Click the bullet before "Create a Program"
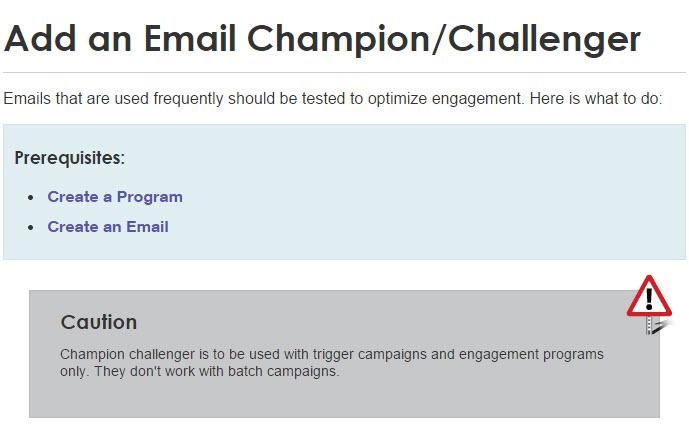The width and height of the screenshot is (689, 441). click(30, 198)
